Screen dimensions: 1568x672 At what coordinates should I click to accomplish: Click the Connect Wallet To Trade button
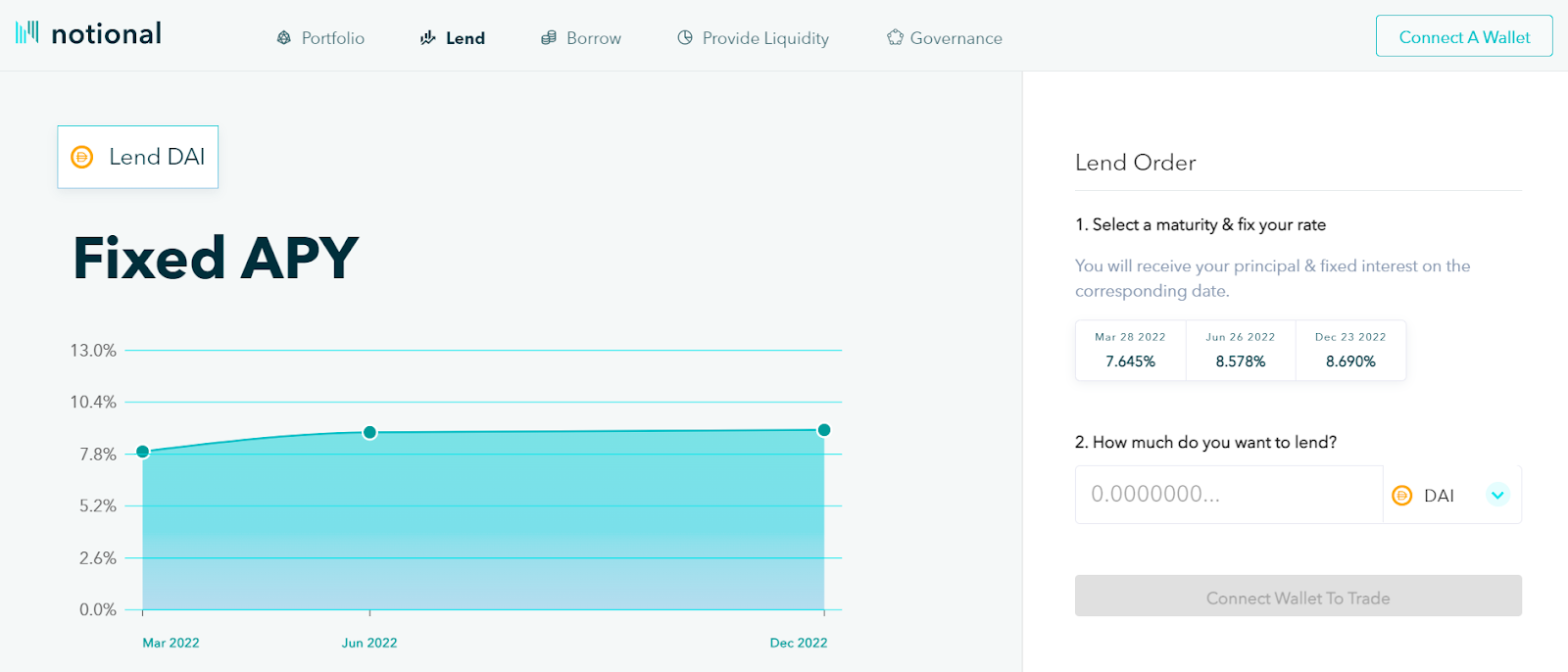pos(1298,596)
